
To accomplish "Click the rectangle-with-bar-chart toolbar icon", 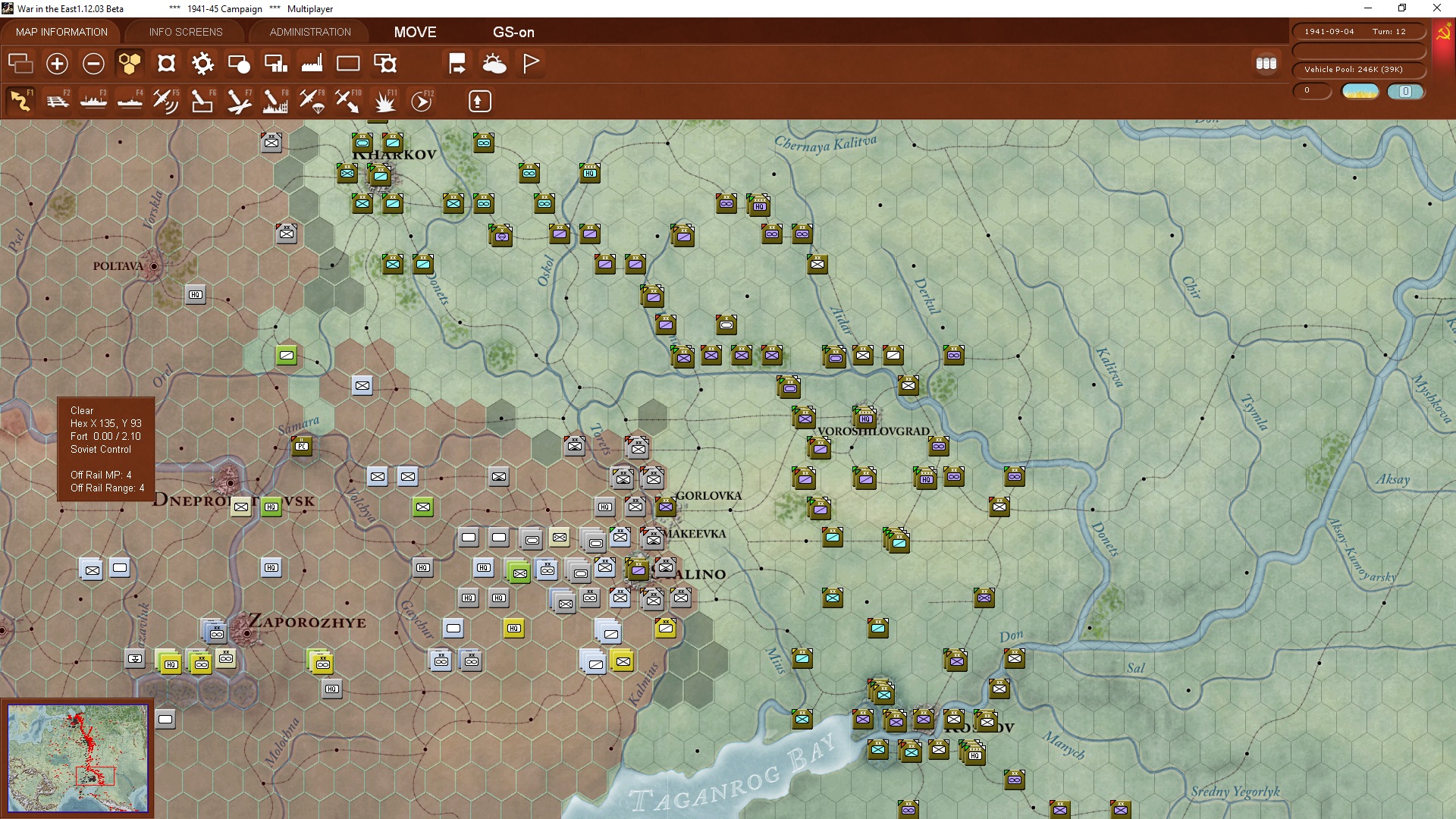I will pos(275,64).
